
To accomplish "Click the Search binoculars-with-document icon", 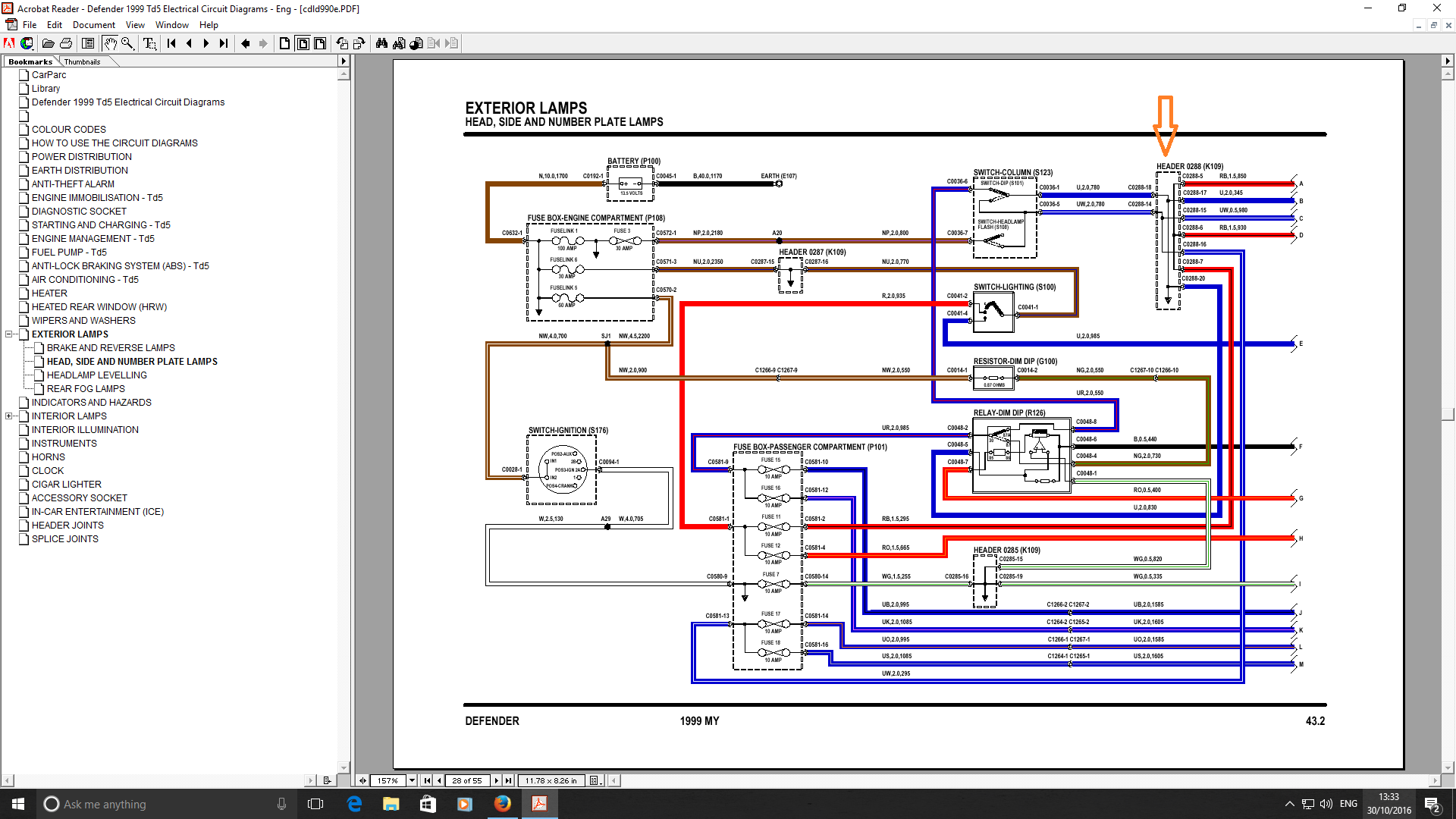I will (x=399, y=43).
